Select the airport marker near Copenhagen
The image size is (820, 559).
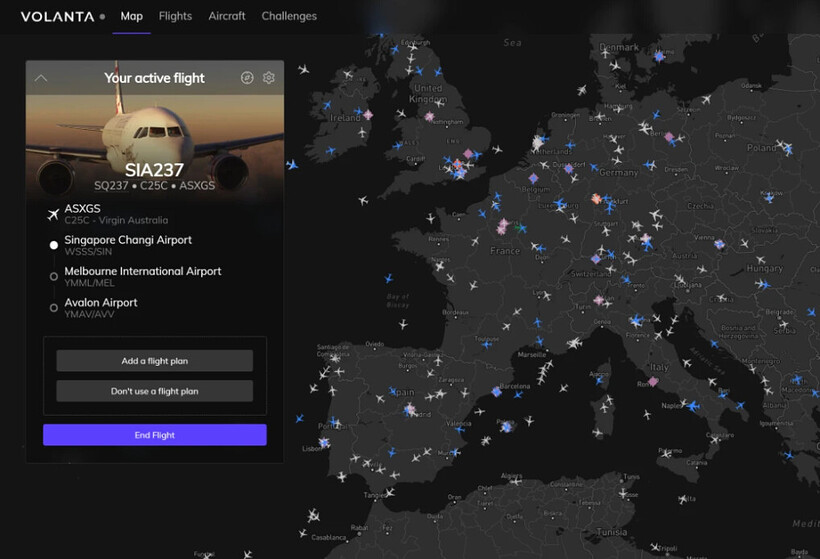click(x=659, y=56)
